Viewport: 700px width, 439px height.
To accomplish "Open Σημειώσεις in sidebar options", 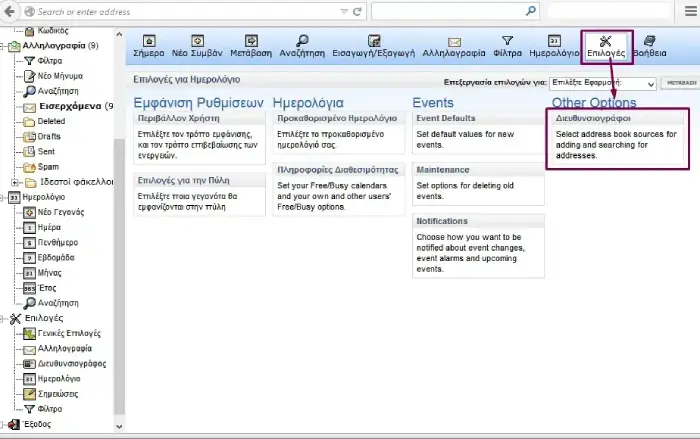I will coord(58,394).
